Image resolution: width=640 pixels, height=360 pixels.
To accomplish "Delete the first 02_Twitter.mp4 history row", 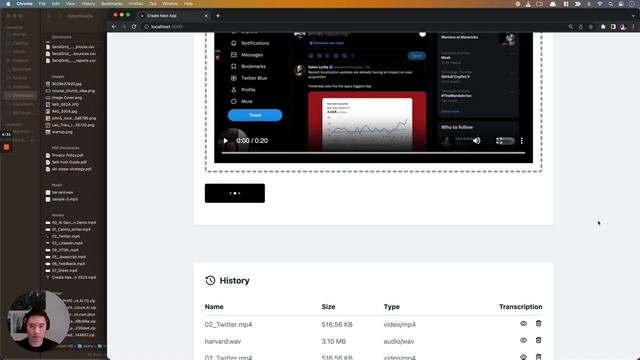I will point(538,324).
